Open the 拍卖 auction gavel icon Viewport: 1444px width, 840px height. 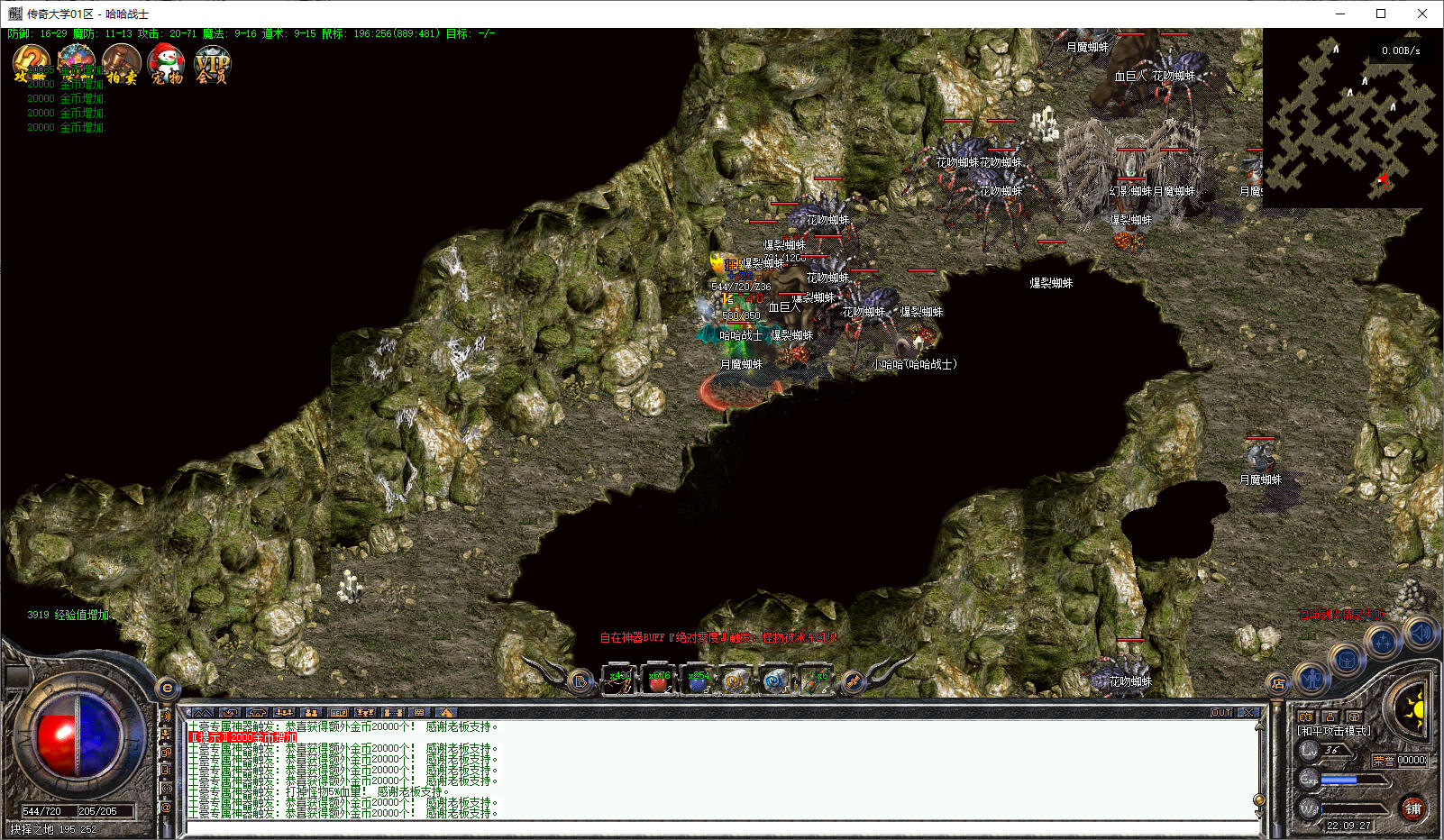click(x=121, y=64)
